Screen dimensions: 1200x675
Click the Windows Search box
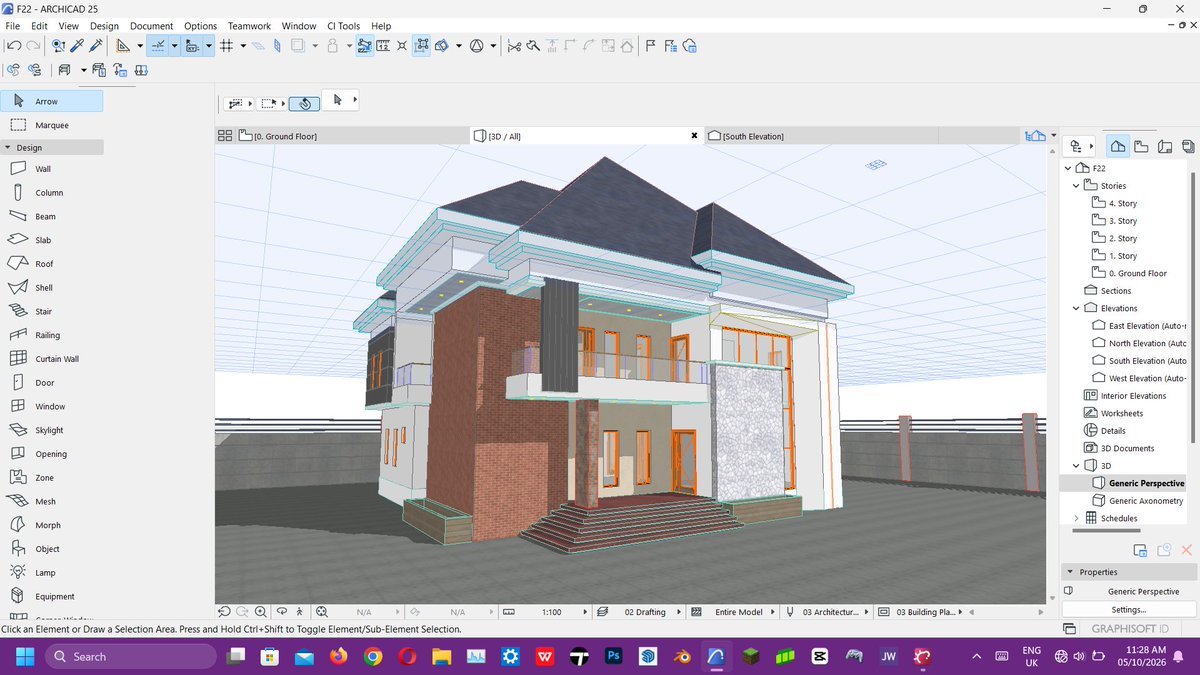[130, 656]
